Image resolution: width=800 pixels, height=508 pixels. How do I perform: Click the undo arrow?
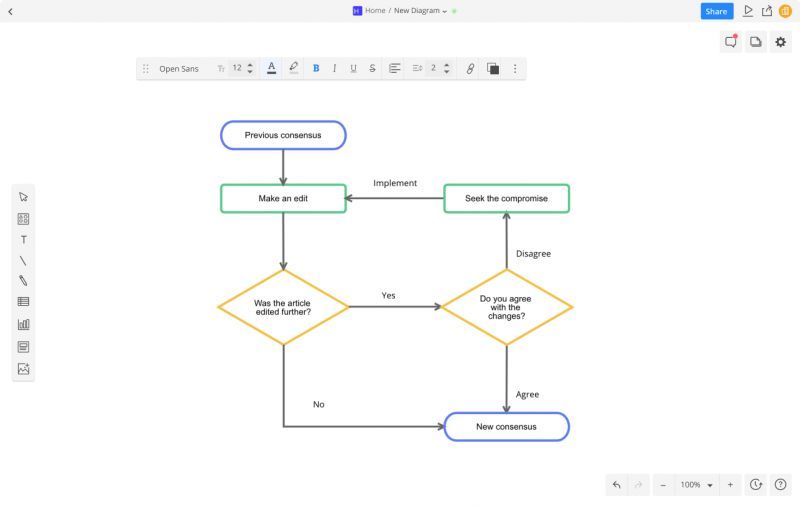617,485
